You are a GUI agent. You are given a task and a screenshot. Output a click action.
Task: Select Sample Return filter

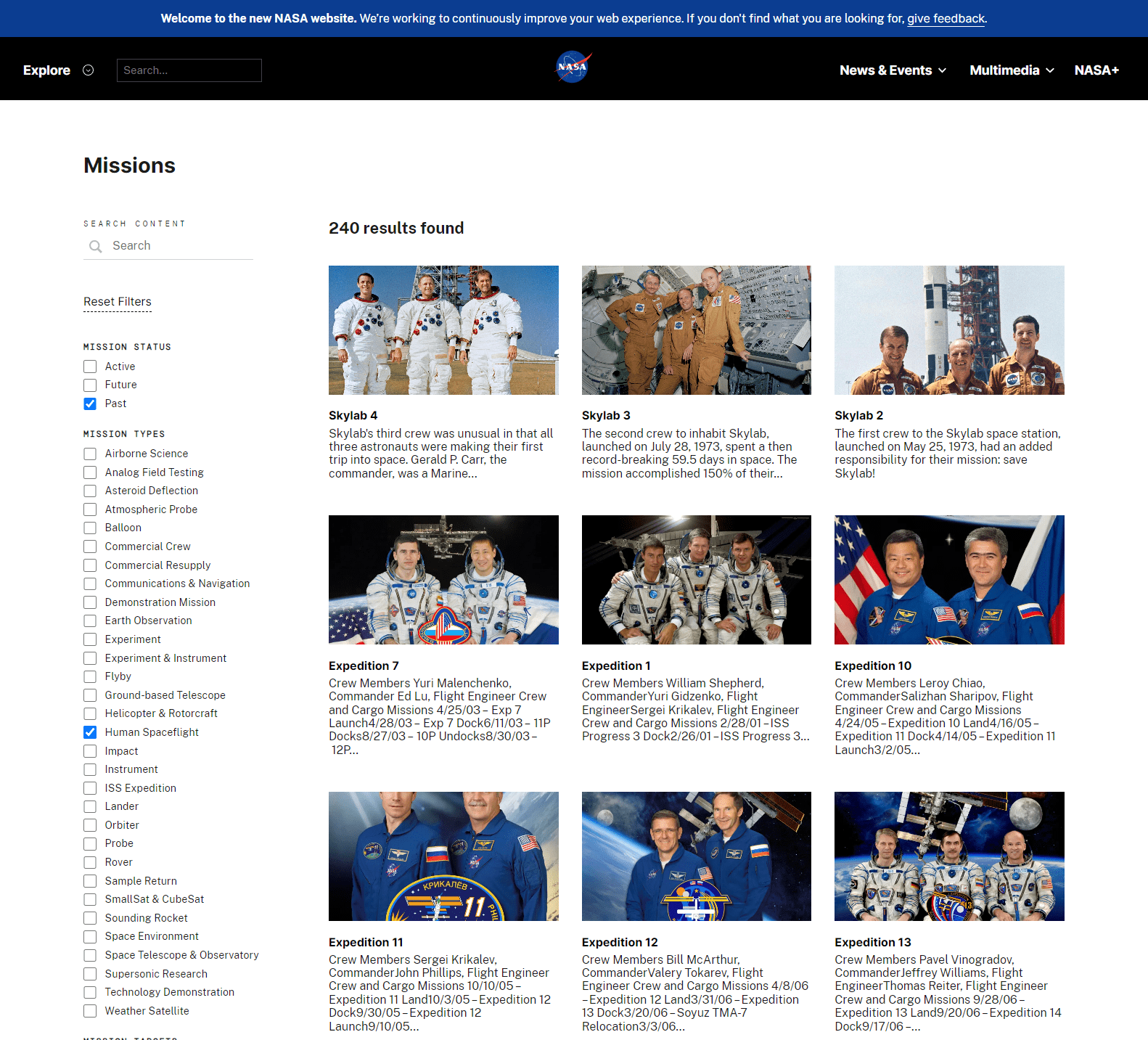[90, 881]
